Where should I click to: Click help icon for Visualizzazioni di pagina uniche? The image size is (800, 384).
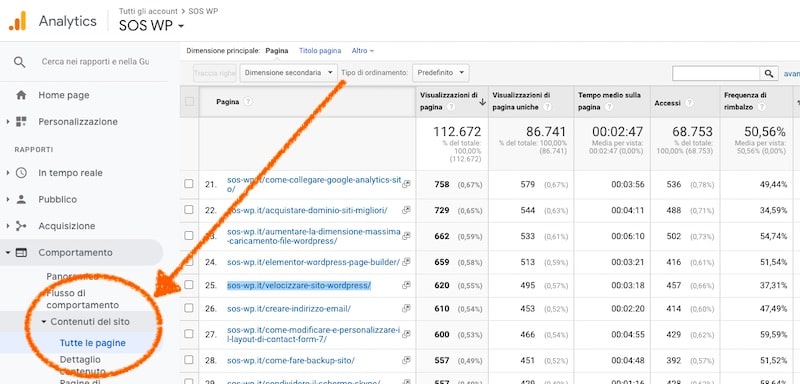[547, 107]
